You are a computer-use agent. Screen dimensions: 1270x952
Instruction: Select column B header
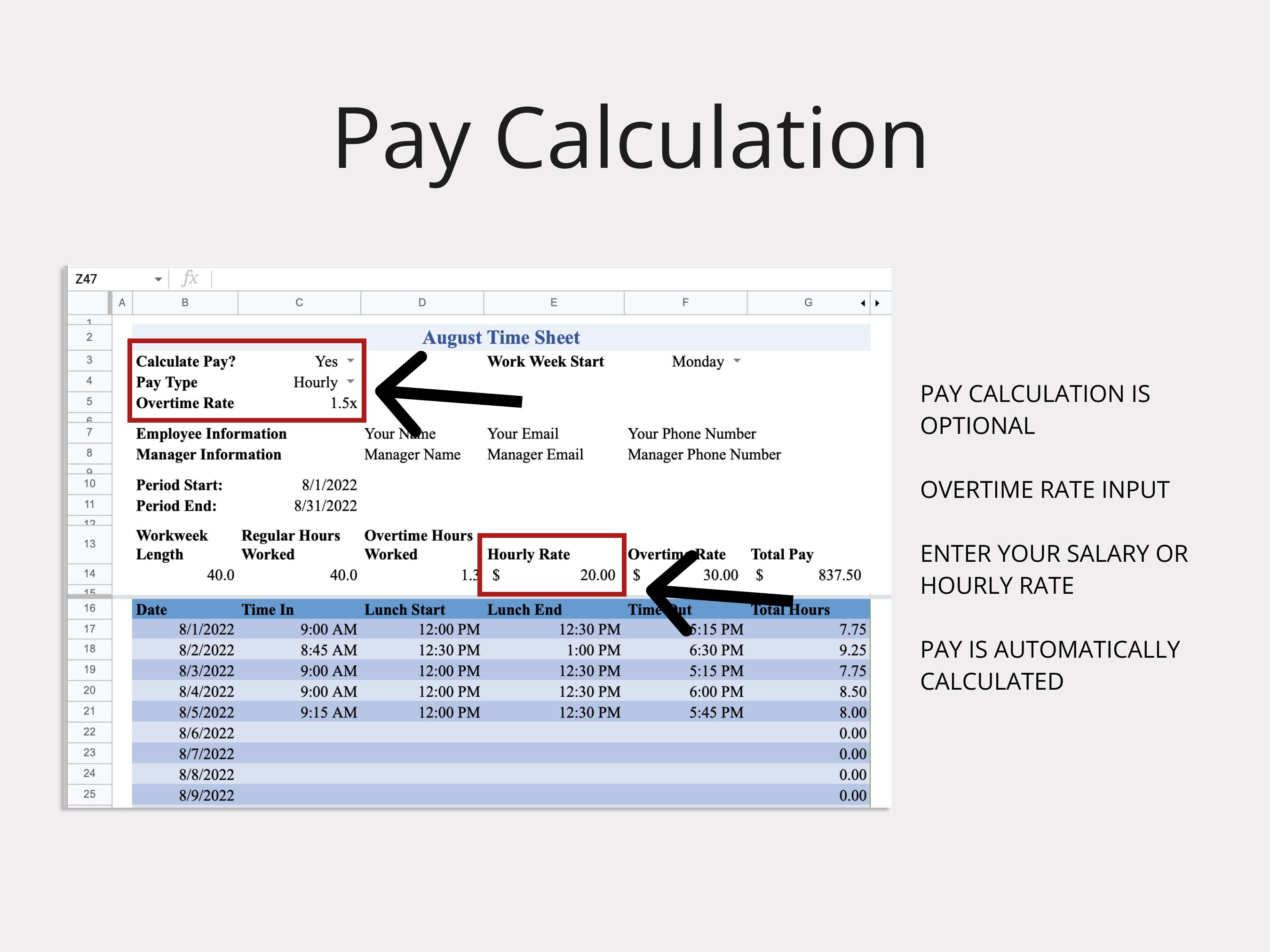click(x=185, y=303)
